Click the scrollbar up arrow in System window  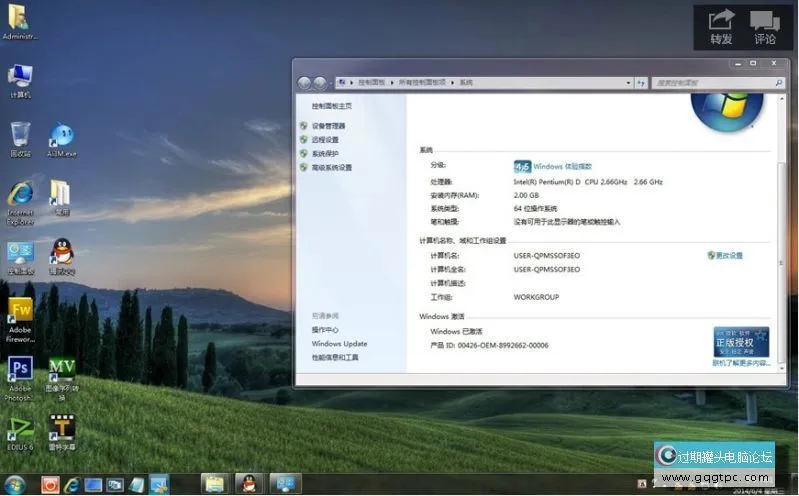click(782, 99)
